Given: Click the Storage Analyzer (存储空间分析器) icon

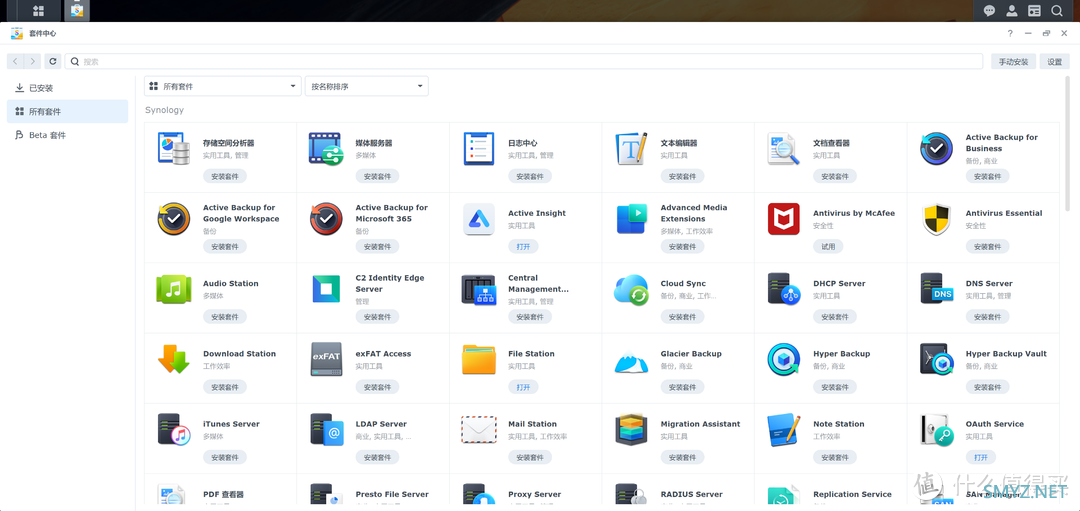Looking at the screenshot, I should tap(174, 149).
